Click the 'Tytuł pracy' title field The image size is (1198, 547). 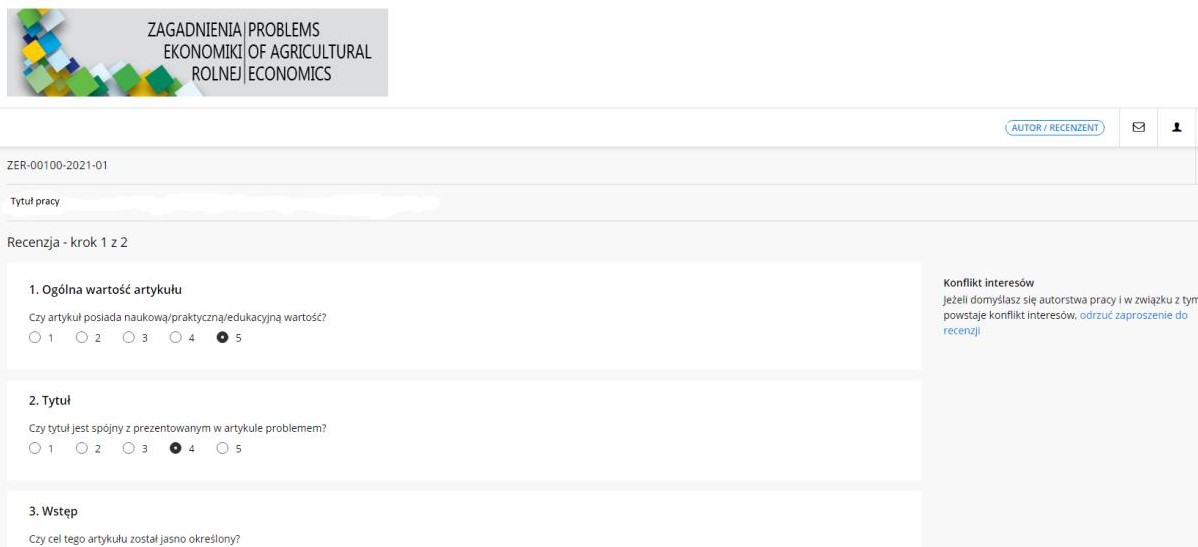coord(224,202)
